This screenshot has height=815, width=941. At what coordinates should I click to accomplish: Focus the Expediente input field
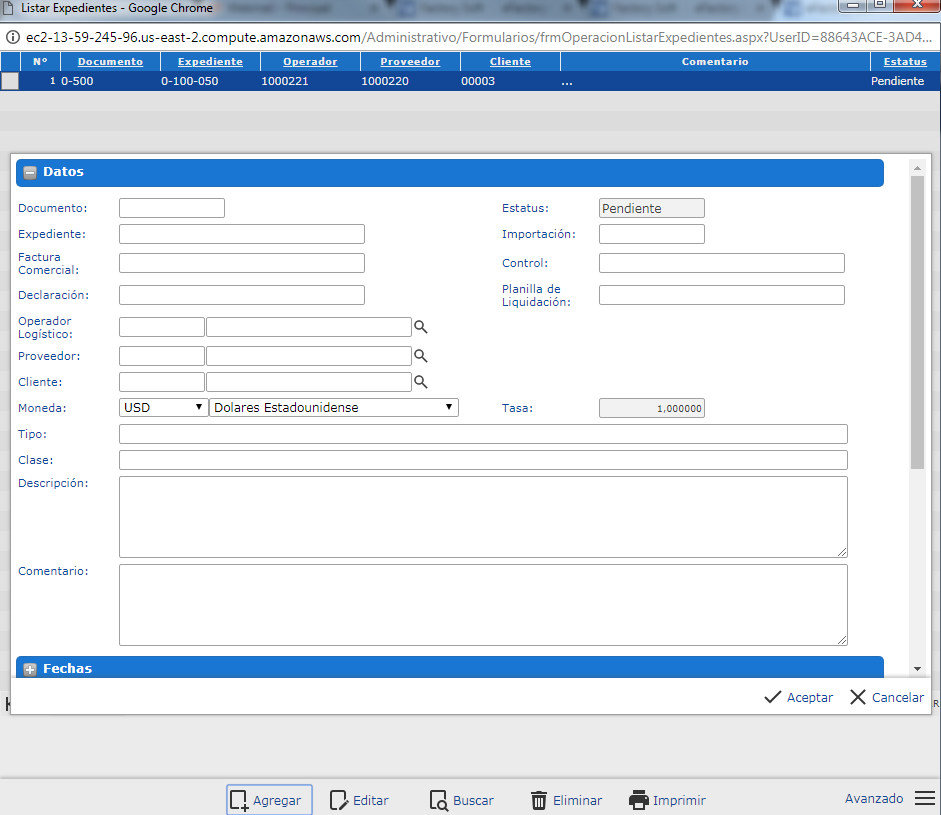[x=242, y=234]
